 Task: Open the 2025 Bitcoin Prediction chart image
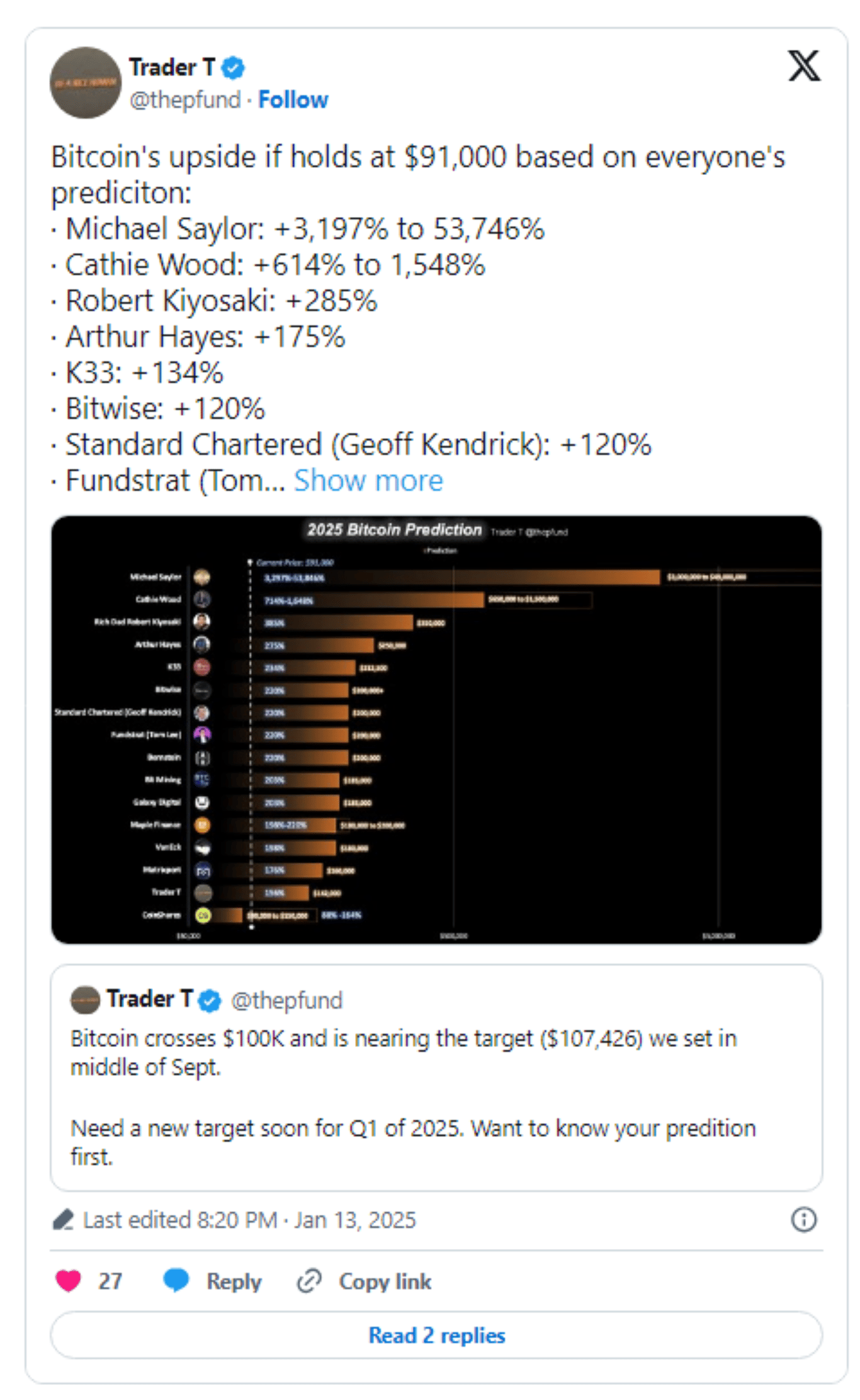pyautogui.click(x=436, y=730)
